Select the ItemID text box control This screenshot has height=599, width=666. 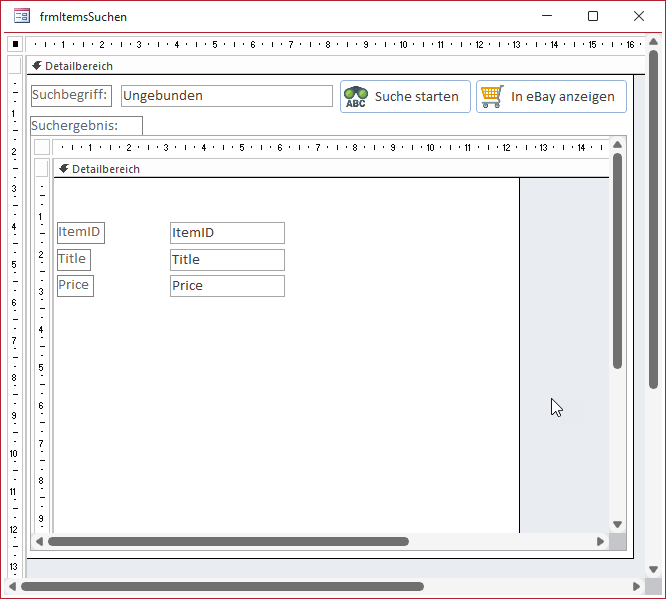(x=227, y=233)
